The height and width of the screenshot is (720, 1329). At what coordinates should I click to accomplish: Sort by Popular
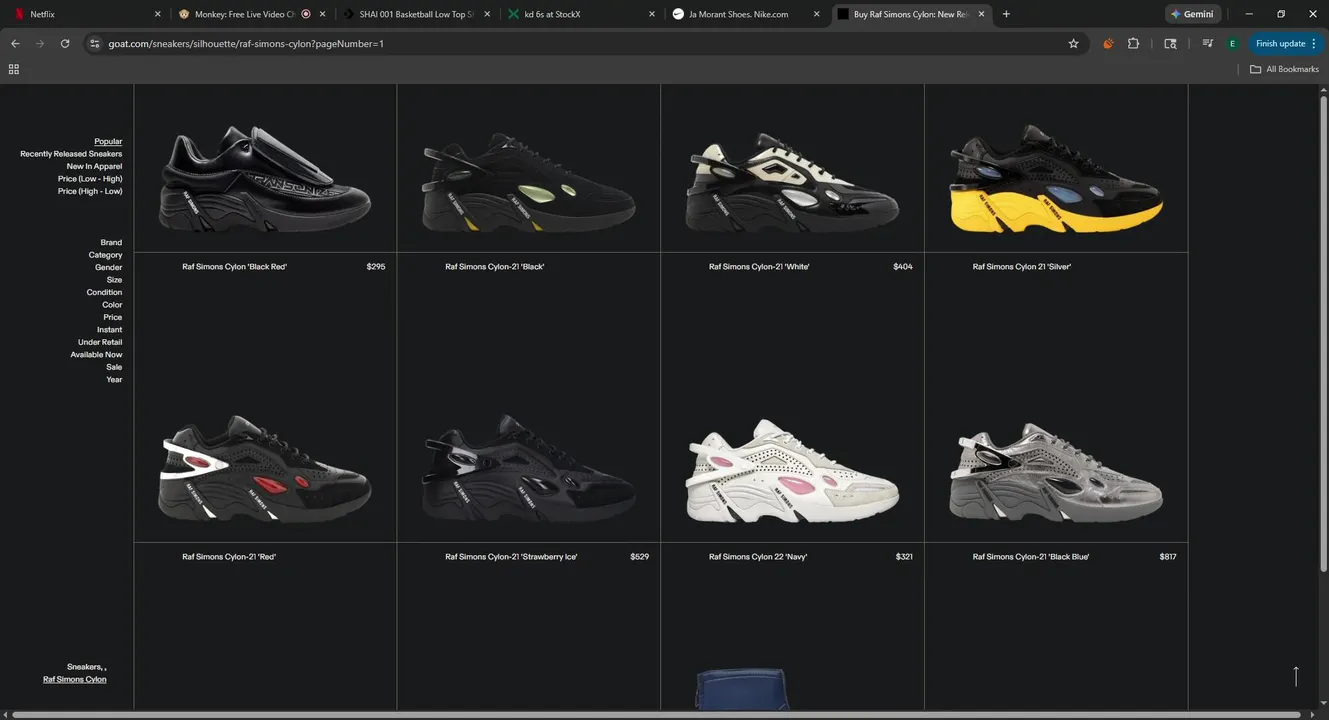108,142
